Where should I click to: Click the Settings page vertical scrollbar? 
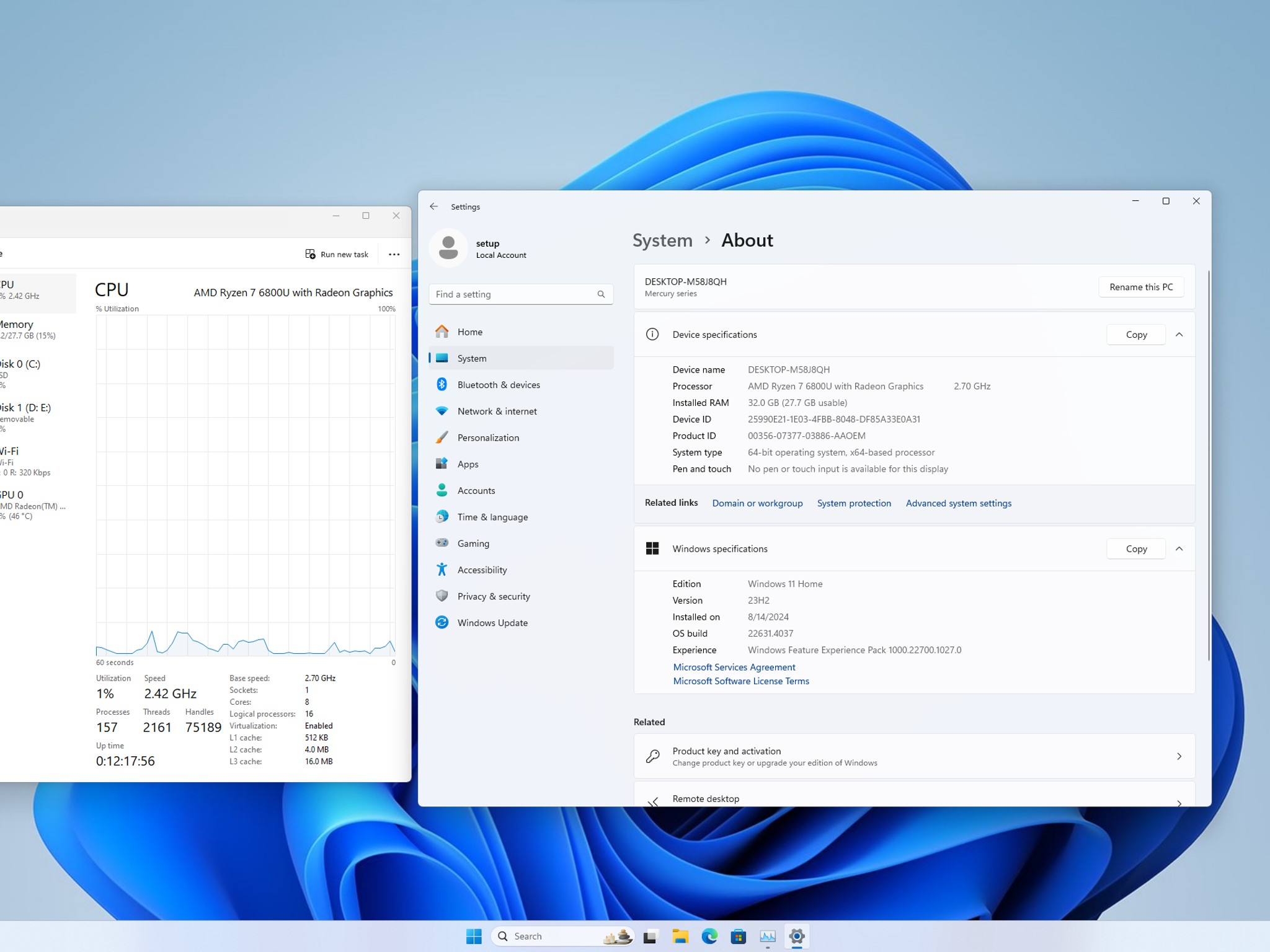click(1209, 465)
